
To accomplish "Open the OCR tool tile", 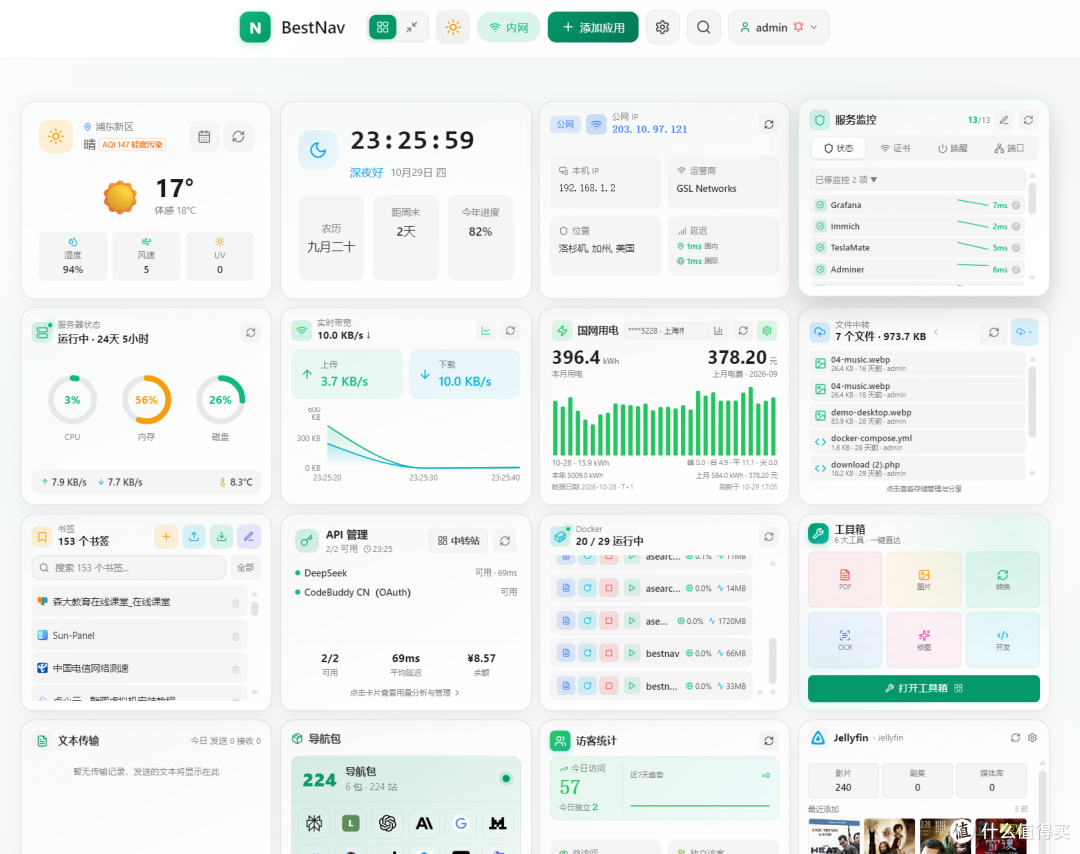I will coord(845,640).
